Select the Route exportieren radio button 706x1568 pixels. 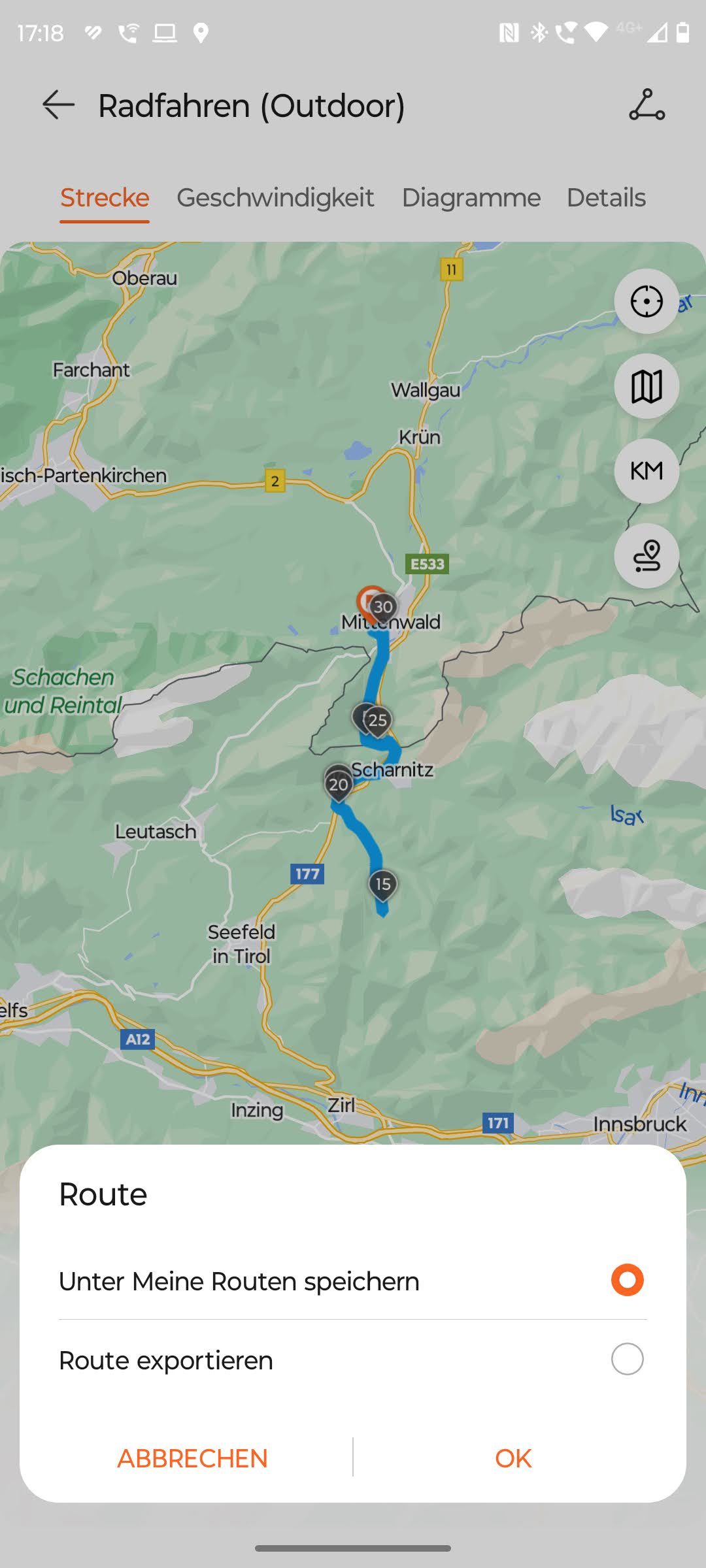[x=627, y=1360]
